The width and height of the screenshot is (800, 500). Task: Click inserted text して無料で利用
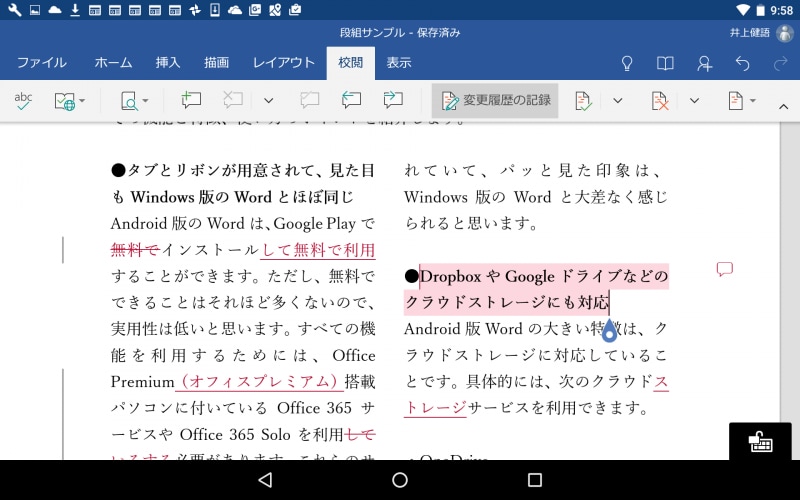point(318,249)
